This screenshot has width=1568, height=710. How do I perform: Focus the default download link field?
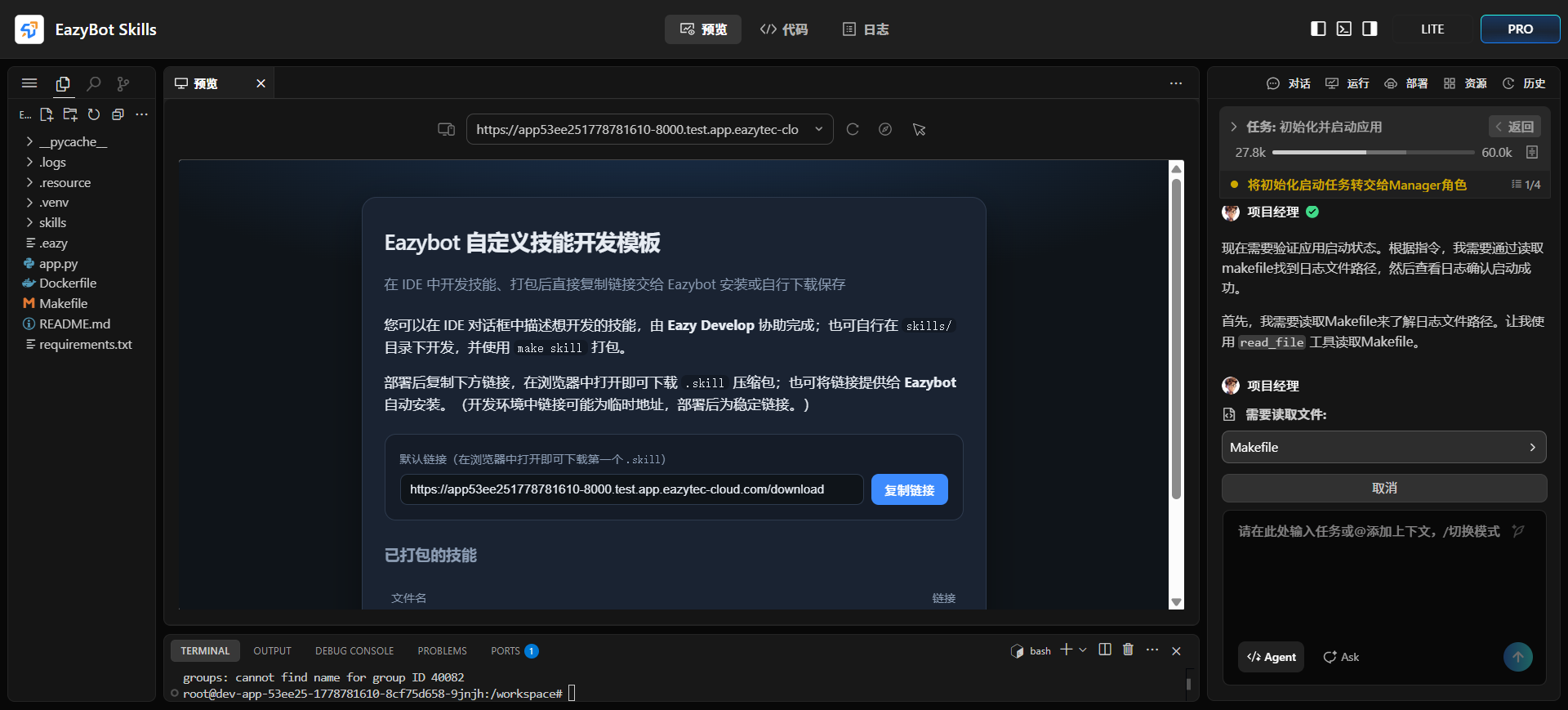pyautogui.click(x=631, y=489)
